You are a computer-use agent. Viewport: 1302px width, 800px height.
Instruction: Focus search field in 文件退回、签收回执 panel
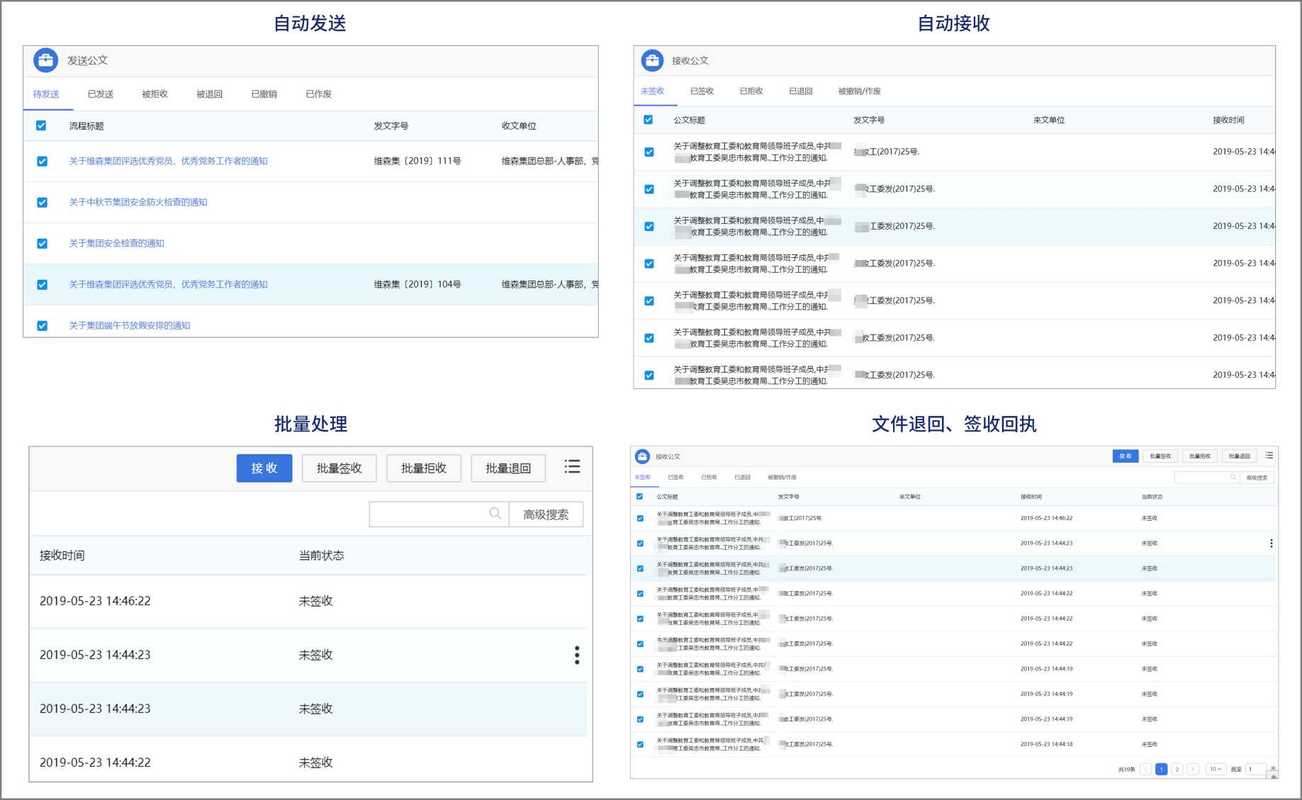[1207, 478]
